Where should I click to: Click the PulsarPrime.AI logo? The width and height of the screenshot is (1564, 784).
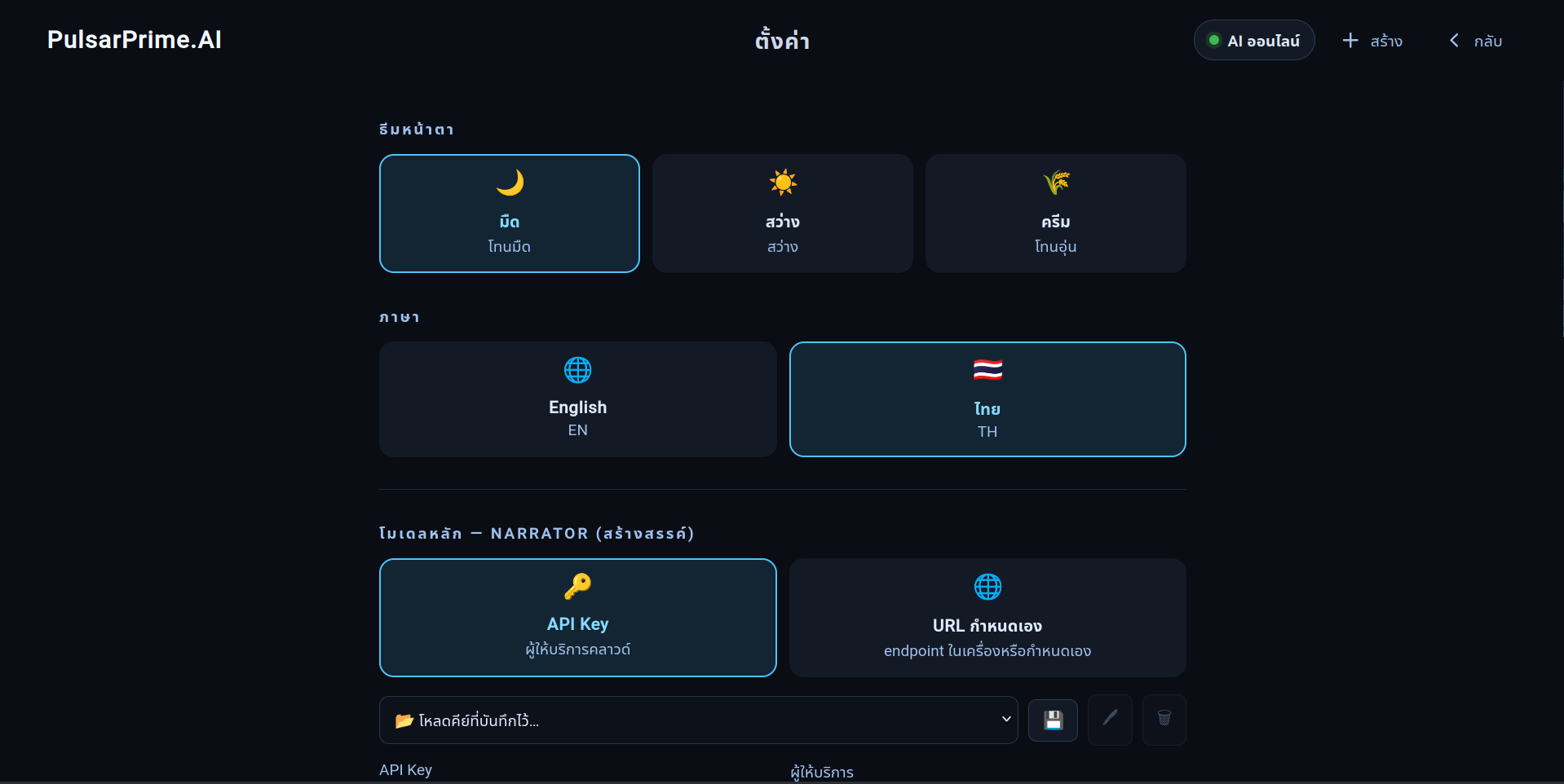click(135, 40)
